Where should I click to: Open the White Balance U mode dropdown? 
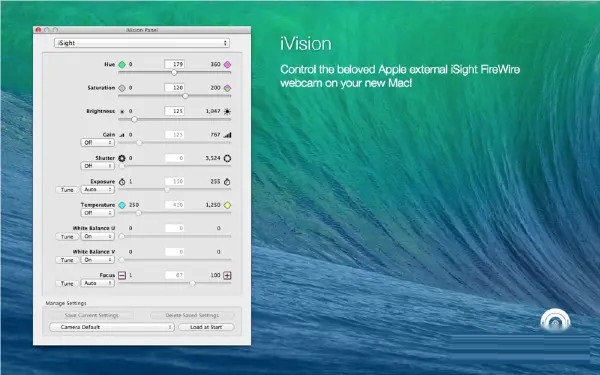click(98, 236)
